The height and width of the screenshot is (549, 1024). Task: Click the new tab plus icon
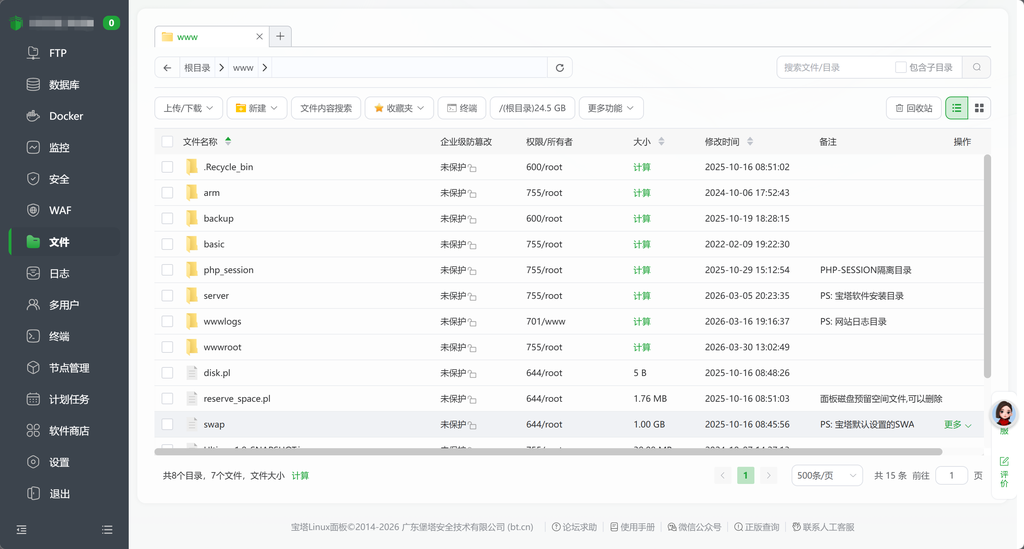(x=280, y=36)
